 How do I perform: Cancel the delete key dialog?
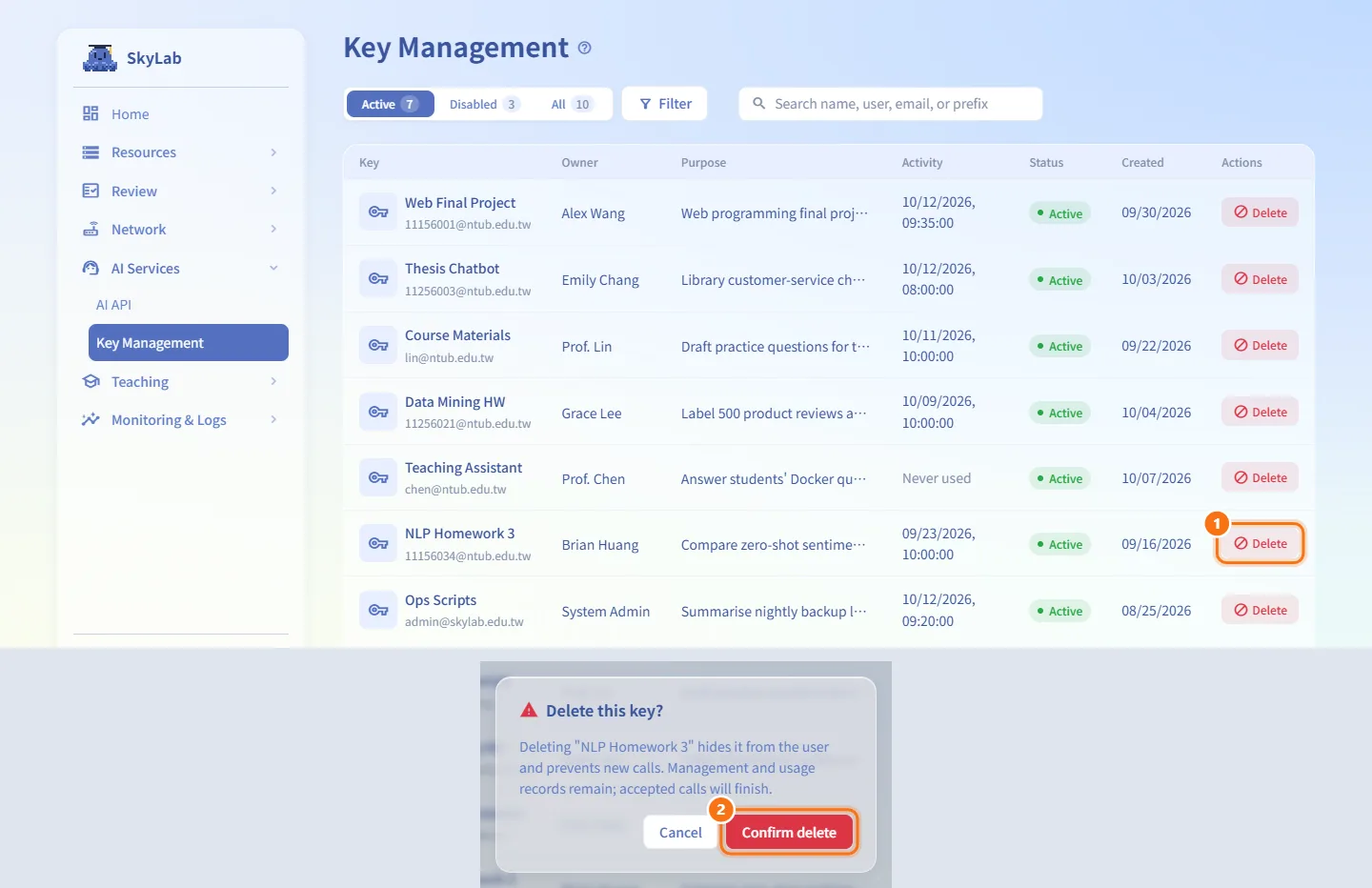click(x=680, y=832)
